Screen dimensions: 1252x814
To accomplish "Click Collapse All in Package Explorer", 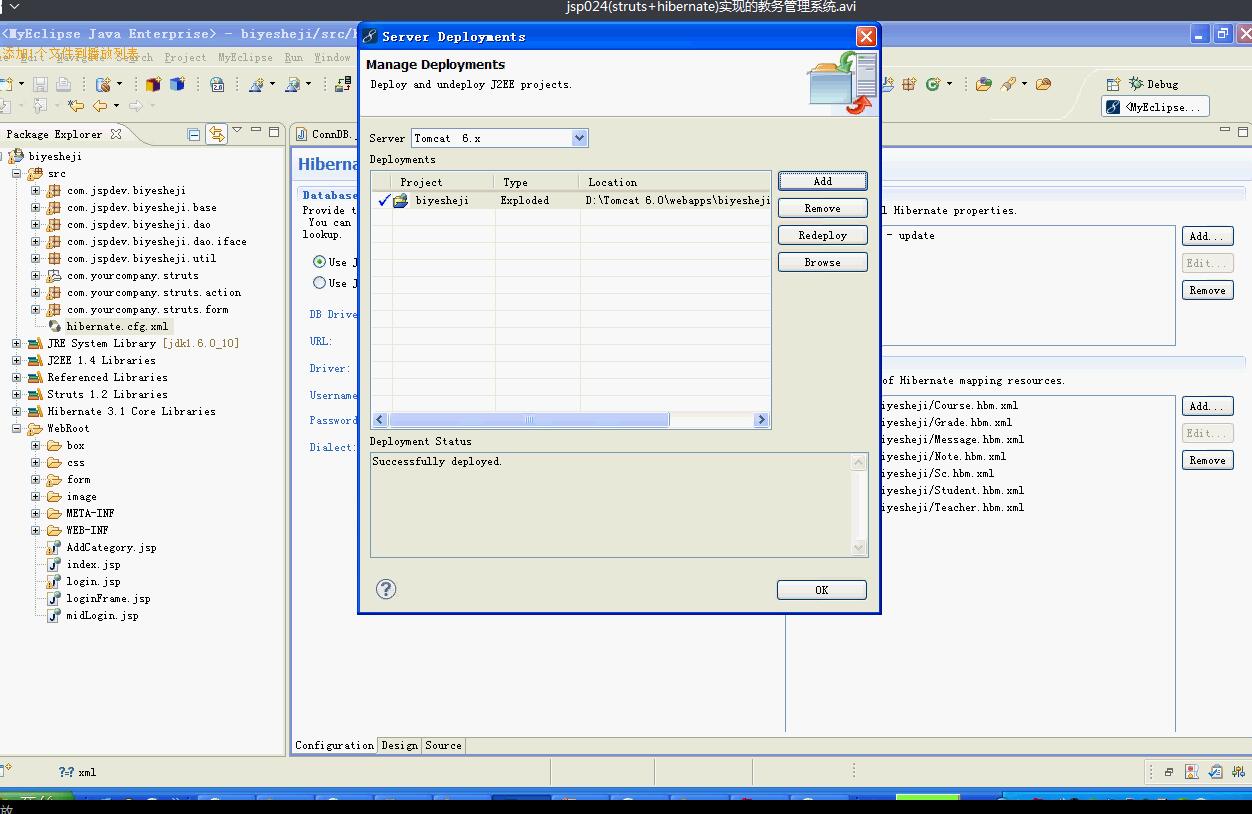I will [194, 134].
